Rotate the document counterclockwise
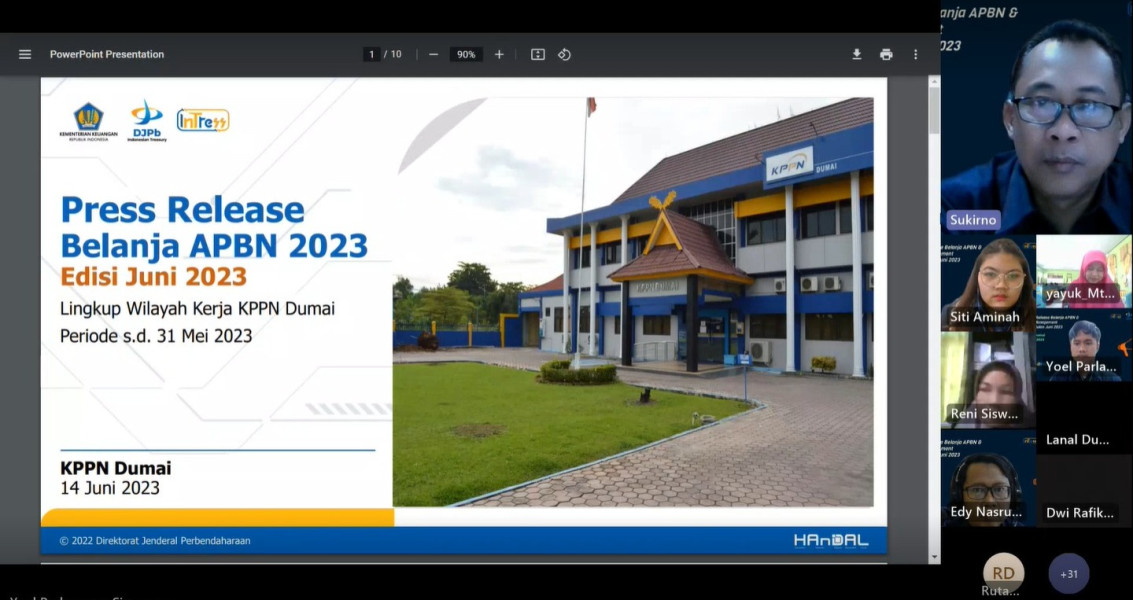 tap(565, 55)
